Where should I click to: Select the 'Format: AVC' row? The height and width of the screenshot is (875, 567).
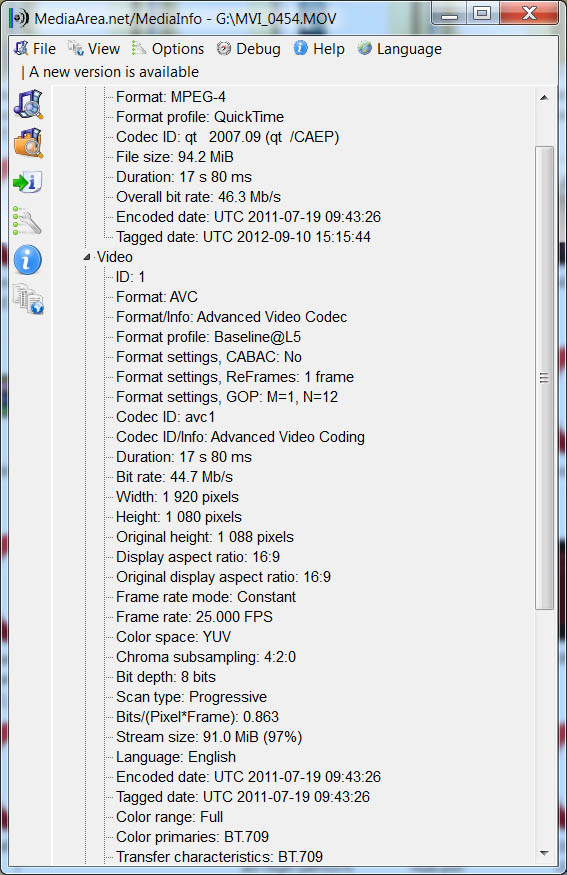click(157, 297)
